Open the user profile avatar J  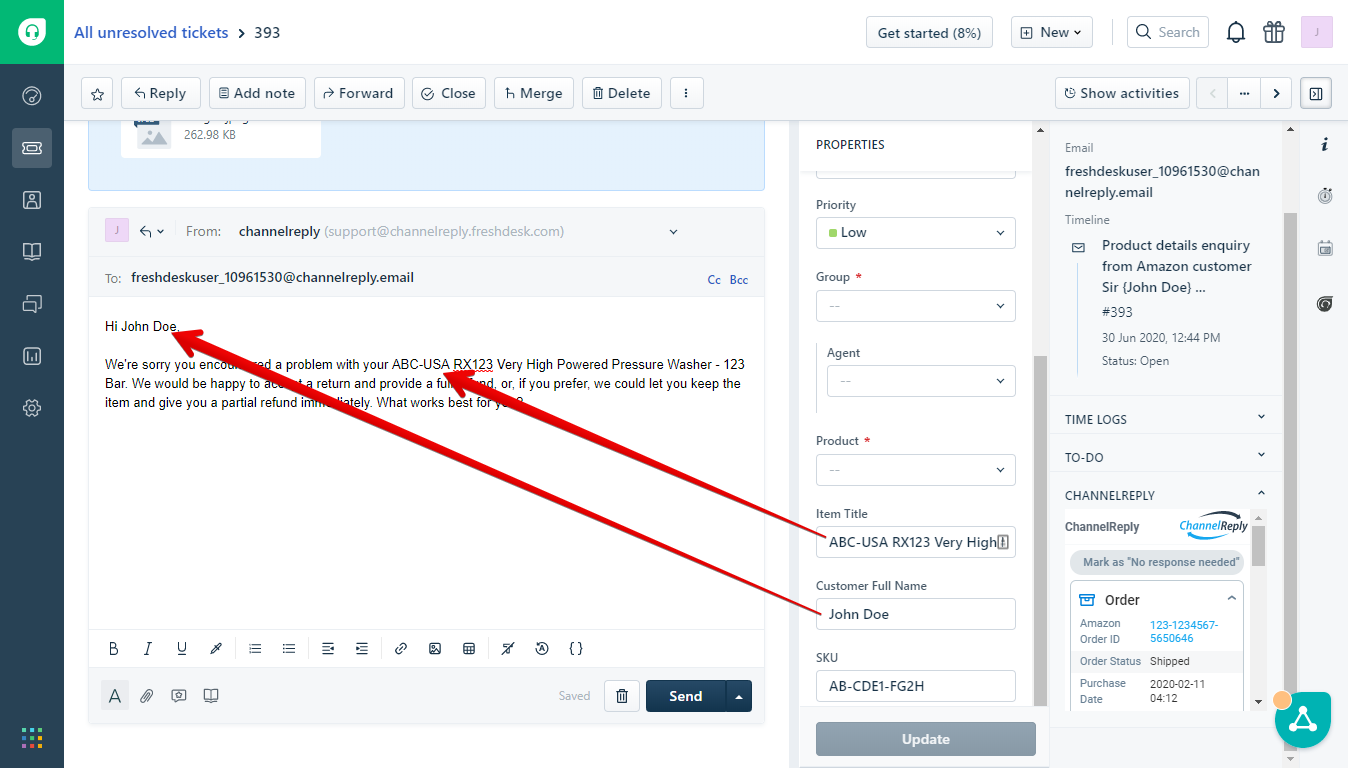point(1316,32)
